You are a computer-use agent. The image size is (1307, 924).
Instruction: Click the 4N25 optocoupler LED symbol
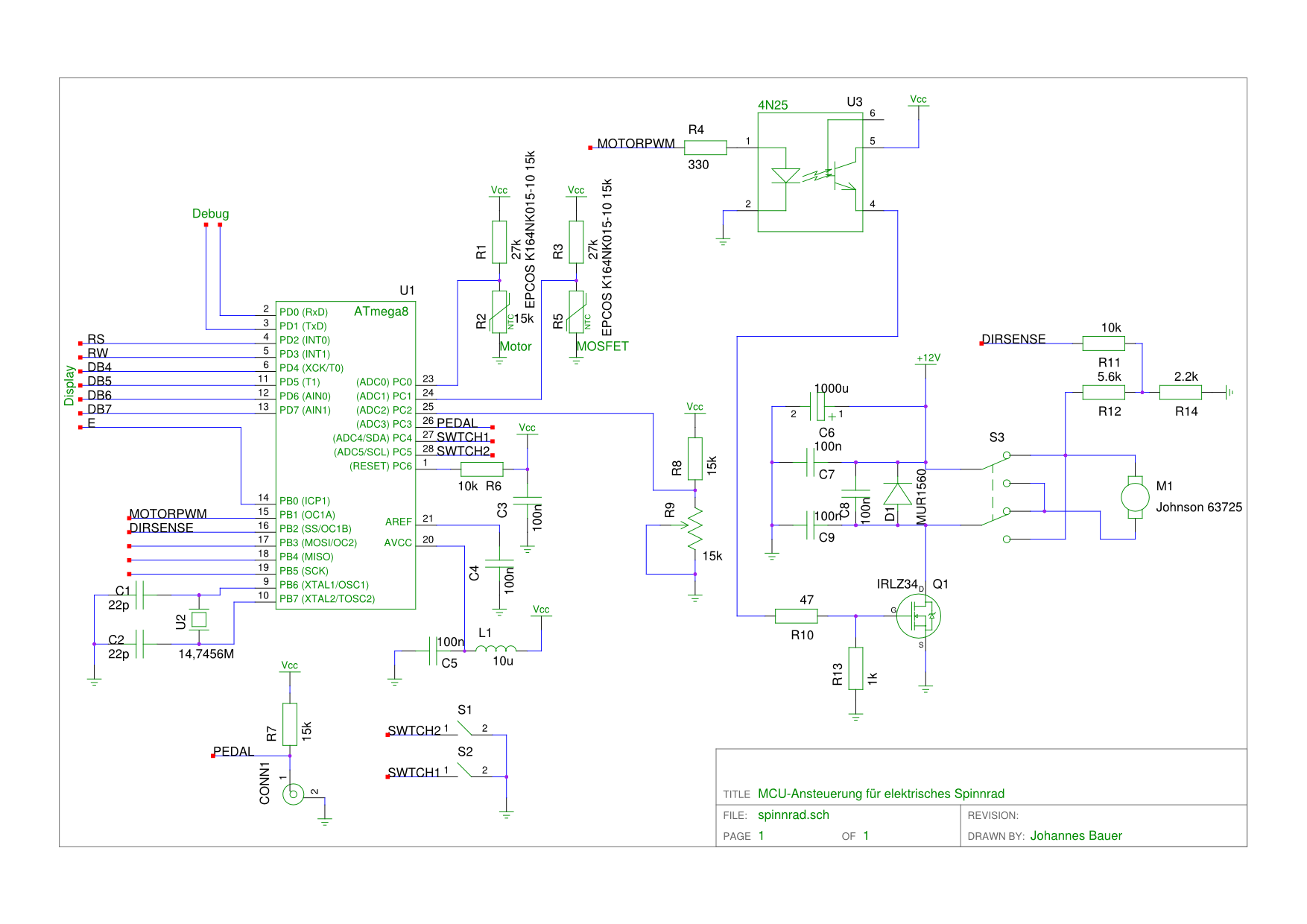pos(785,176)
